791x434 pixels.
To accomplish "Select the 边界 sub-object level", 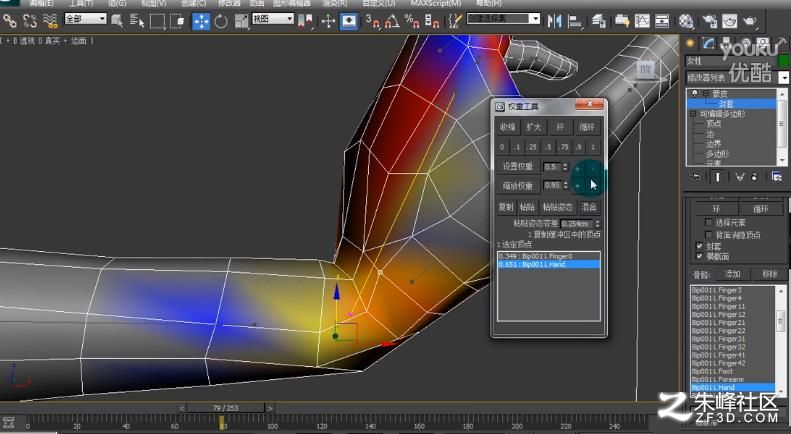I will [713, 144].
